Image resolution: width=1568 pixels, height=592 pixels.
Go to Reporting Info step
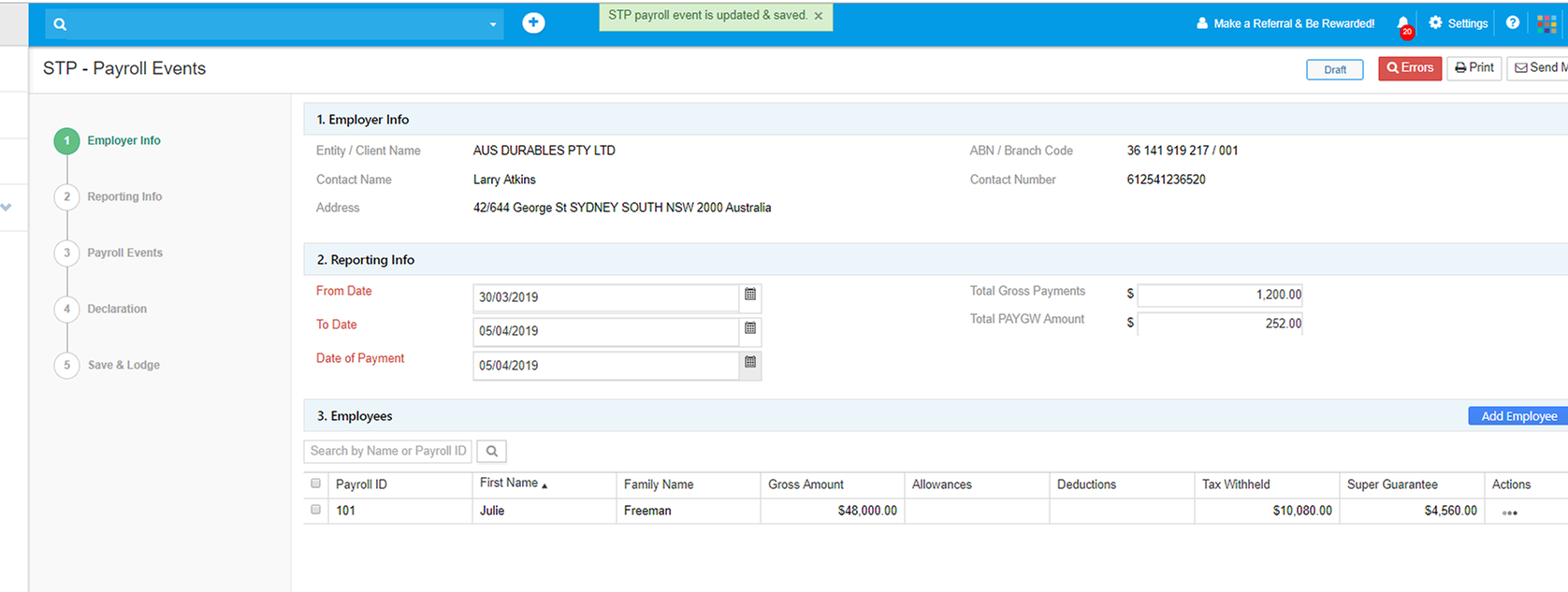coord(123,196)
